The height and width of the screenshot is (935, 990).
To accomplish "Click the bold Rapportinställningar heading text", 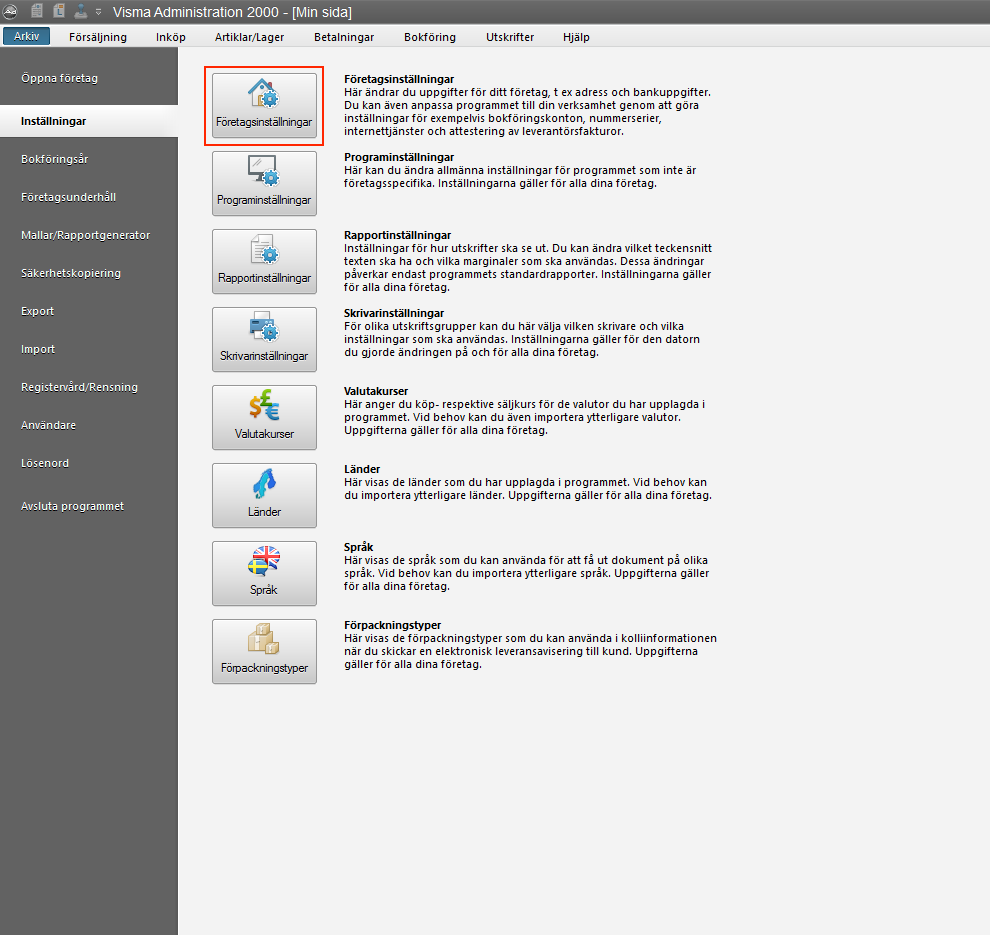I will (x=398, y=235).
